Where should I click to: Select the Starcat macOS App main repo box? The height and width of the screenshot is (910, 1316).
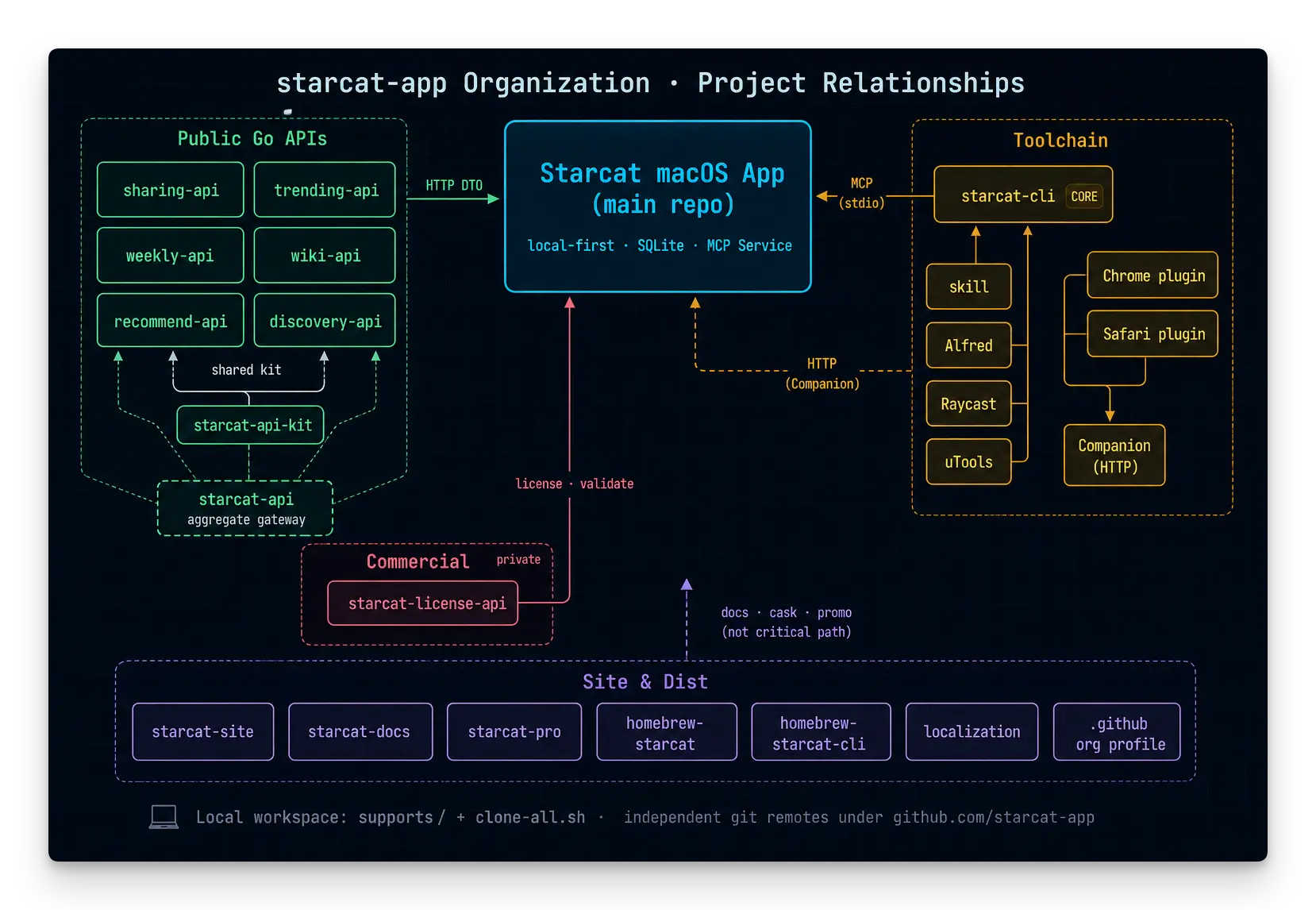pyautogui.click(x=658, y=206)
